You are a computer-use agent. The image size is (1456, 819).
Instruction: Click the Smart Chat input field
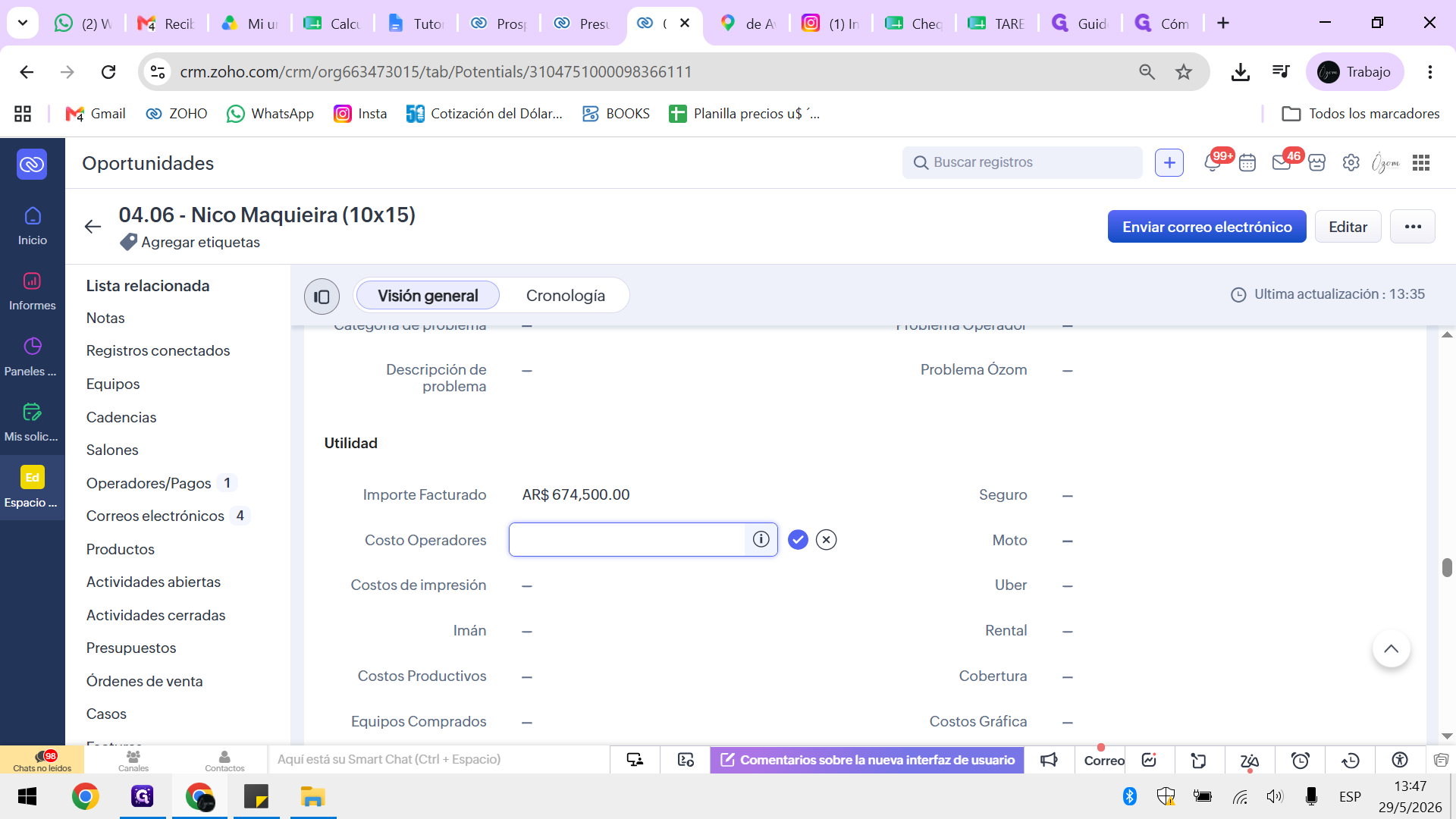coord(438,760)
